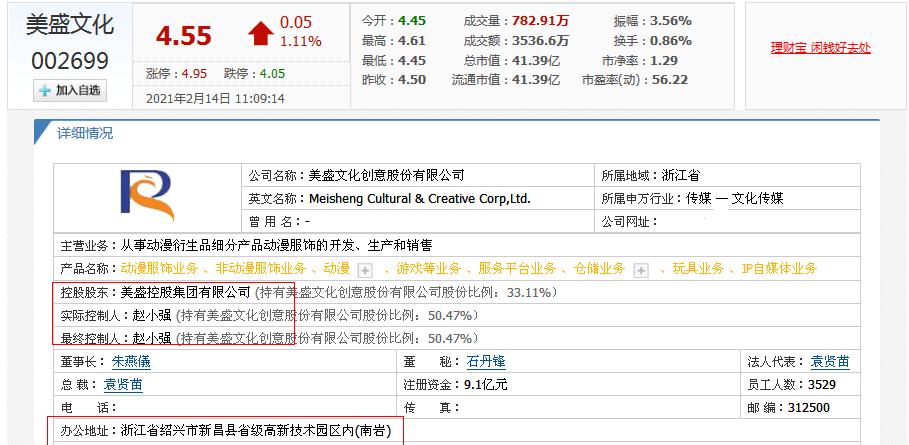The height and width of the screenshot is (445, 909).
Task: Open the 服务平台业务 product link
Action: click(x=517, y=268)
